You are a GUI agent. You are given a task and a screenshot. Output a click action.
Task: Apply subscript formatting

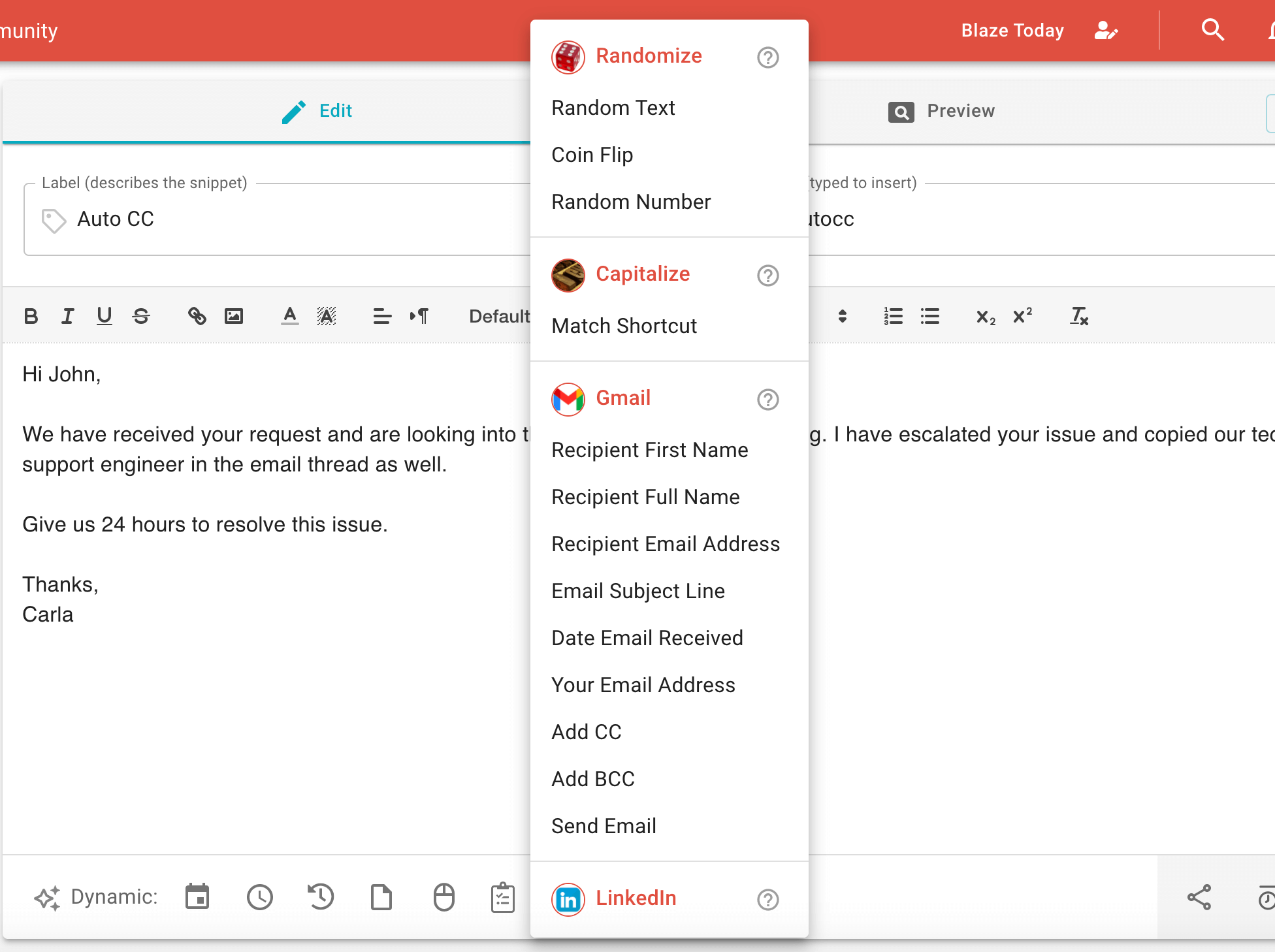coord(986,317)
